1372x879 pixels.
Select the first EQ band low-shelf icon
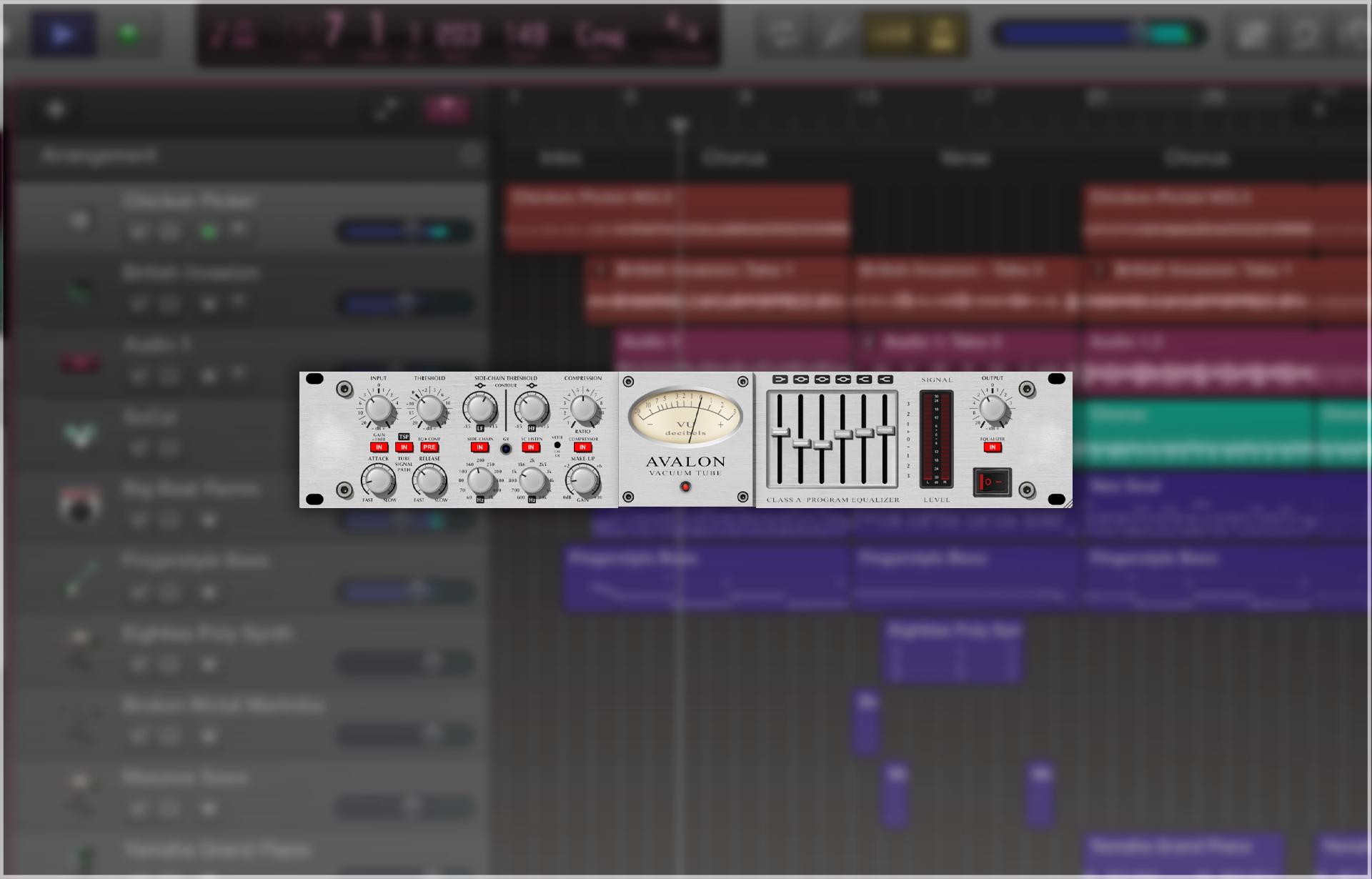point(780,379)
